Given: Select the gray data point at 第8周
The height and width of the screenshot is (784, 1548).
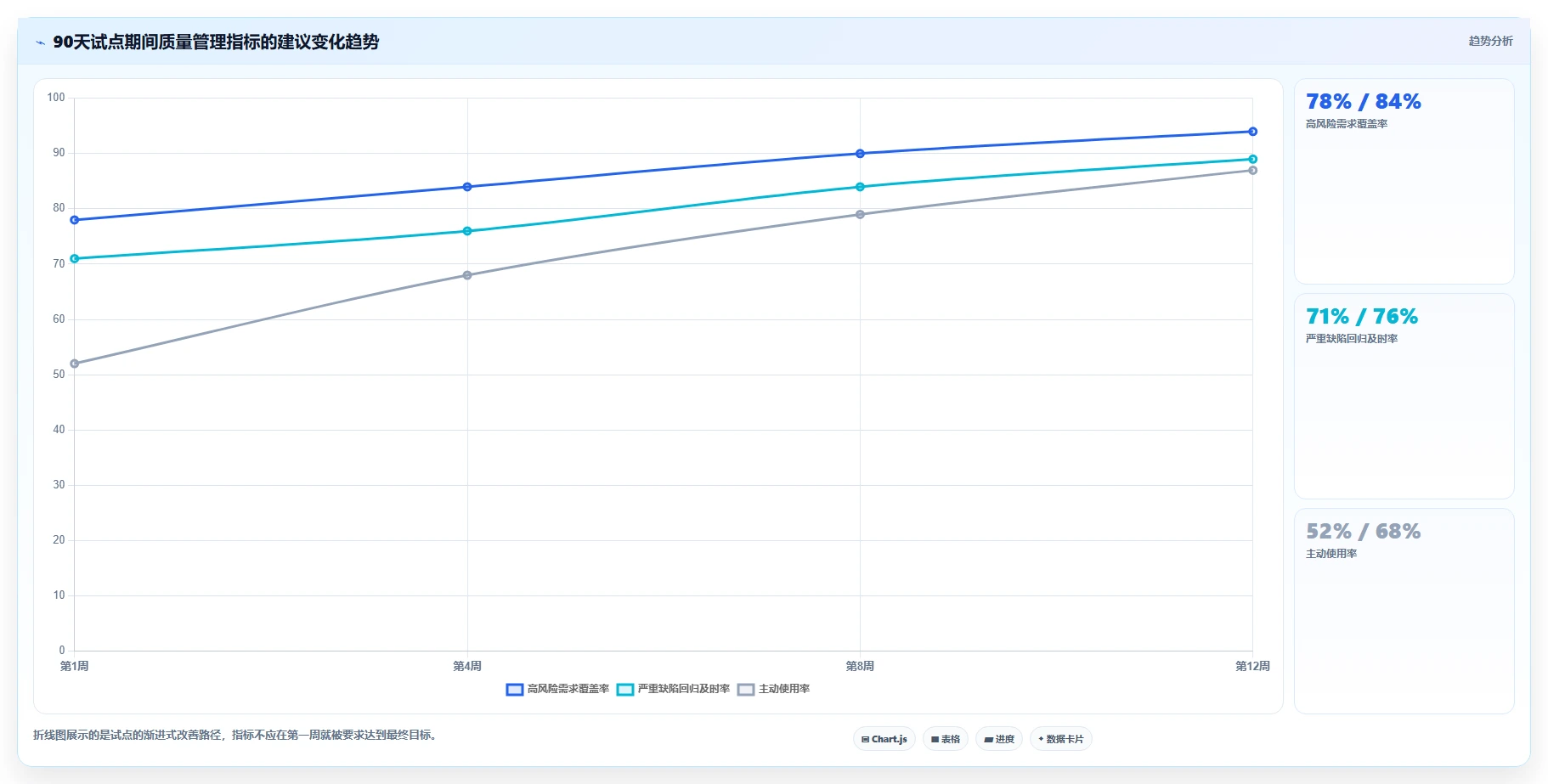Looking at the screenshot, I should pyautogui.click(x=860, y=214).
